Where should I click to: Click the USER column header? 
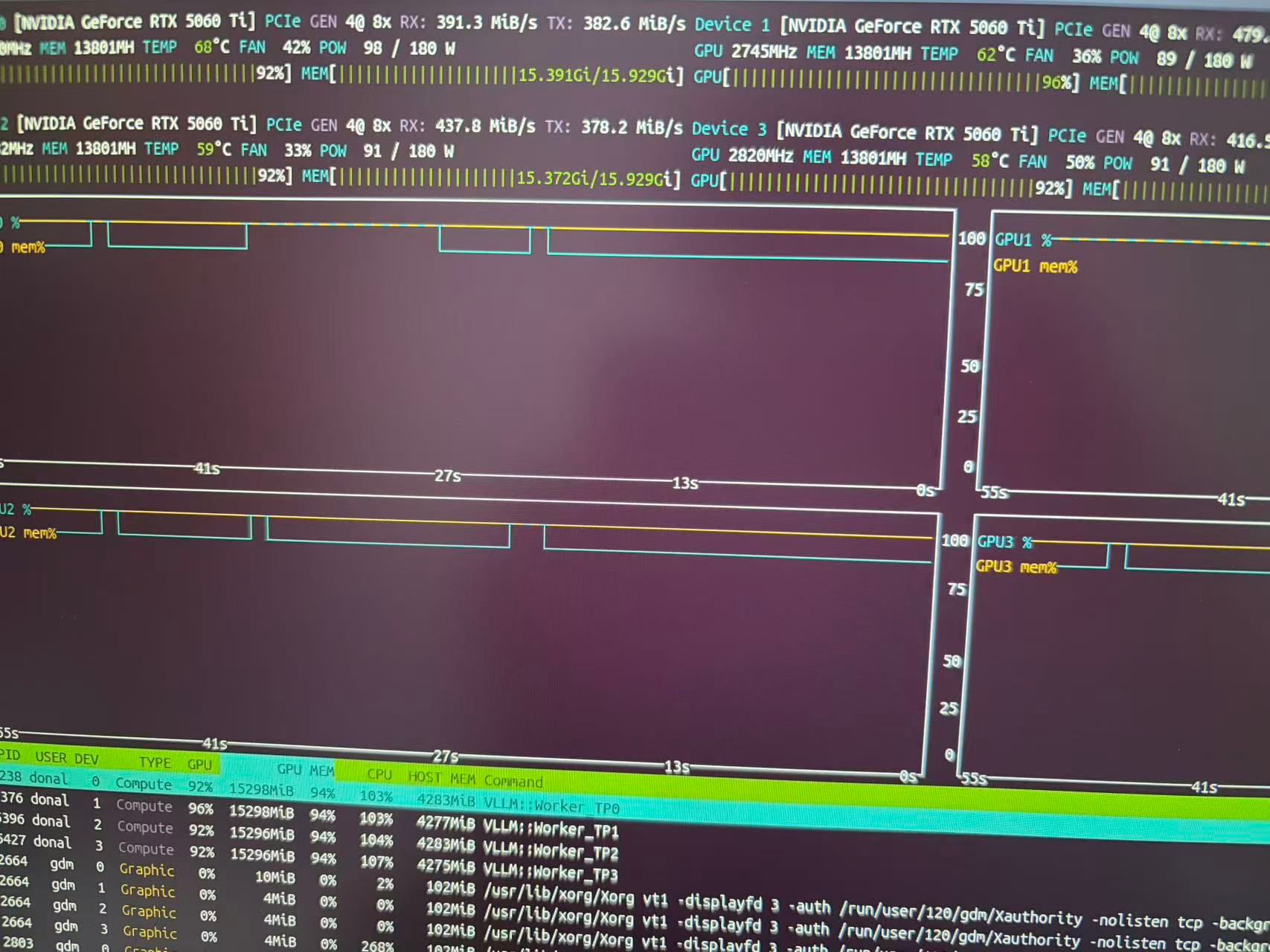[51, 757]
